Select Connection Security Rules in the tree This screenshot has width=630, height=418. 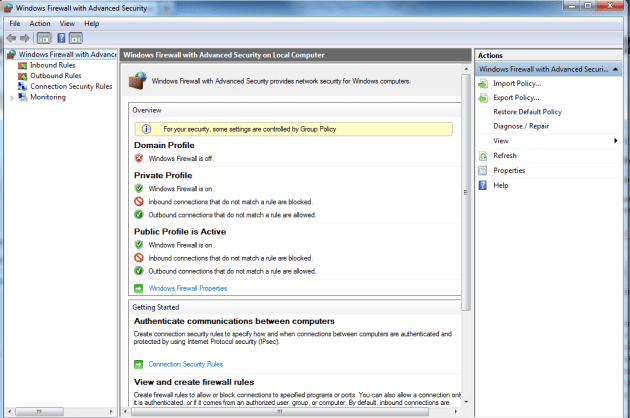(71, 86)
